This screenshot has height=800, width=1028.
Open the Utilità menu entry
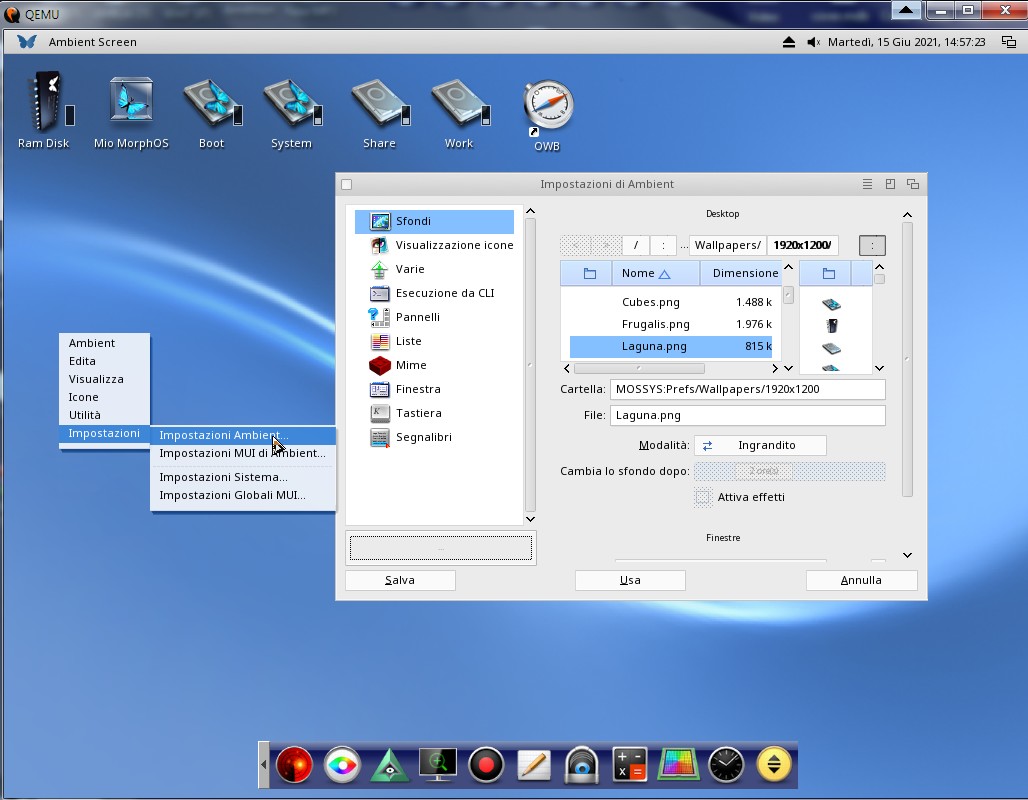point(85,415)
